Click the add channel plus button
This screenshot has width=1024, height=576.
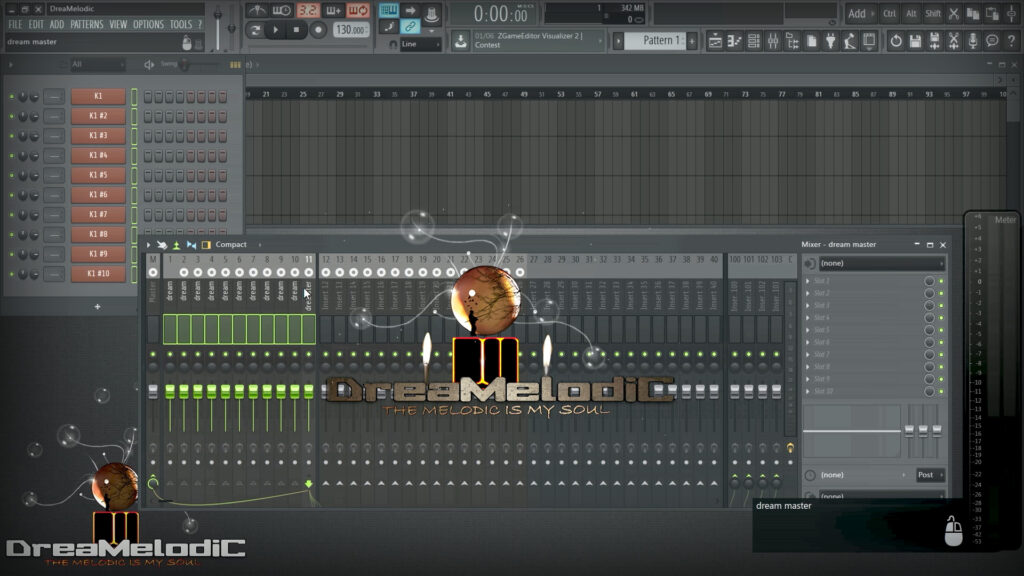[x=97, y=306]
